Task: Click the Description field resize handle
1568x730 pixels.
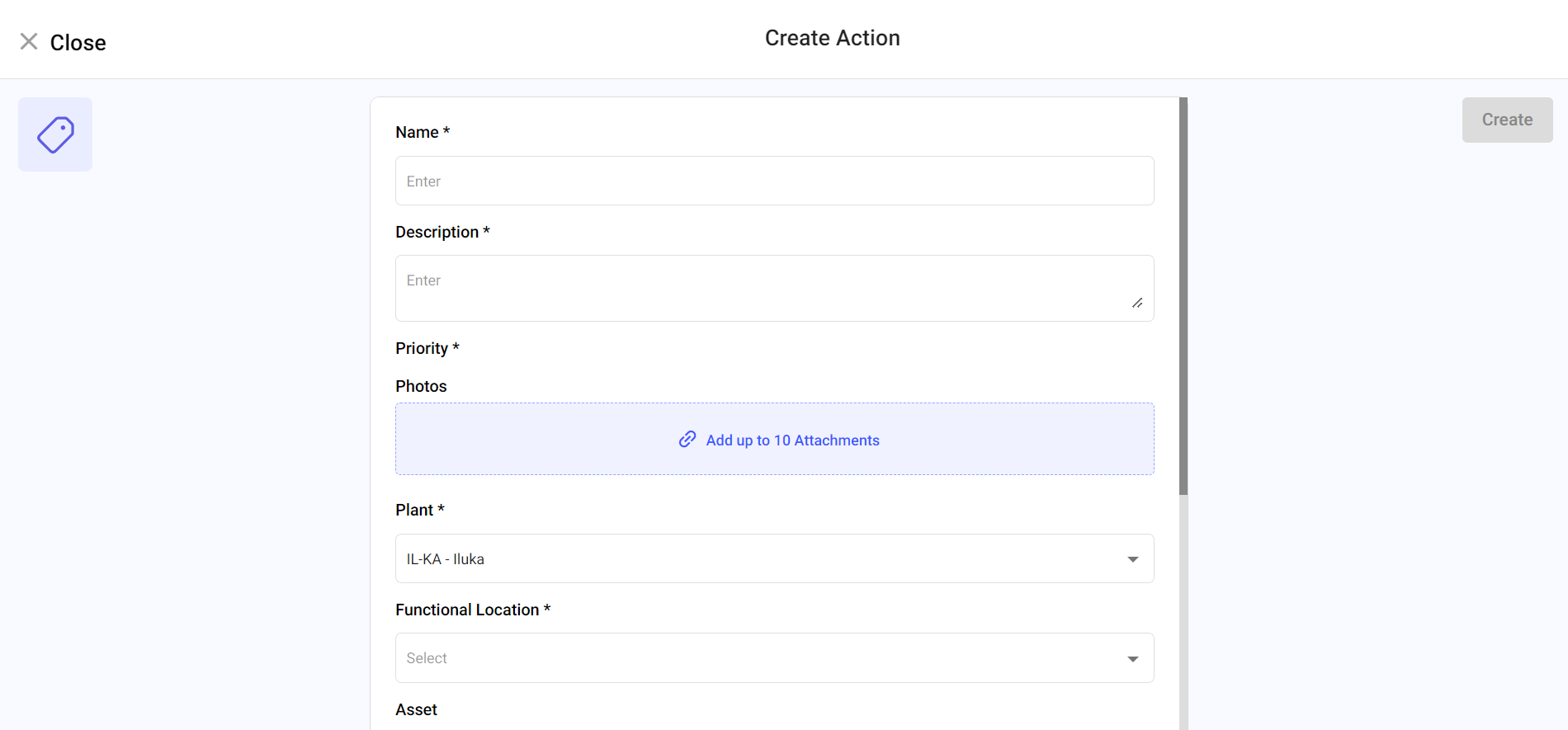Action: coord(1136,303)
